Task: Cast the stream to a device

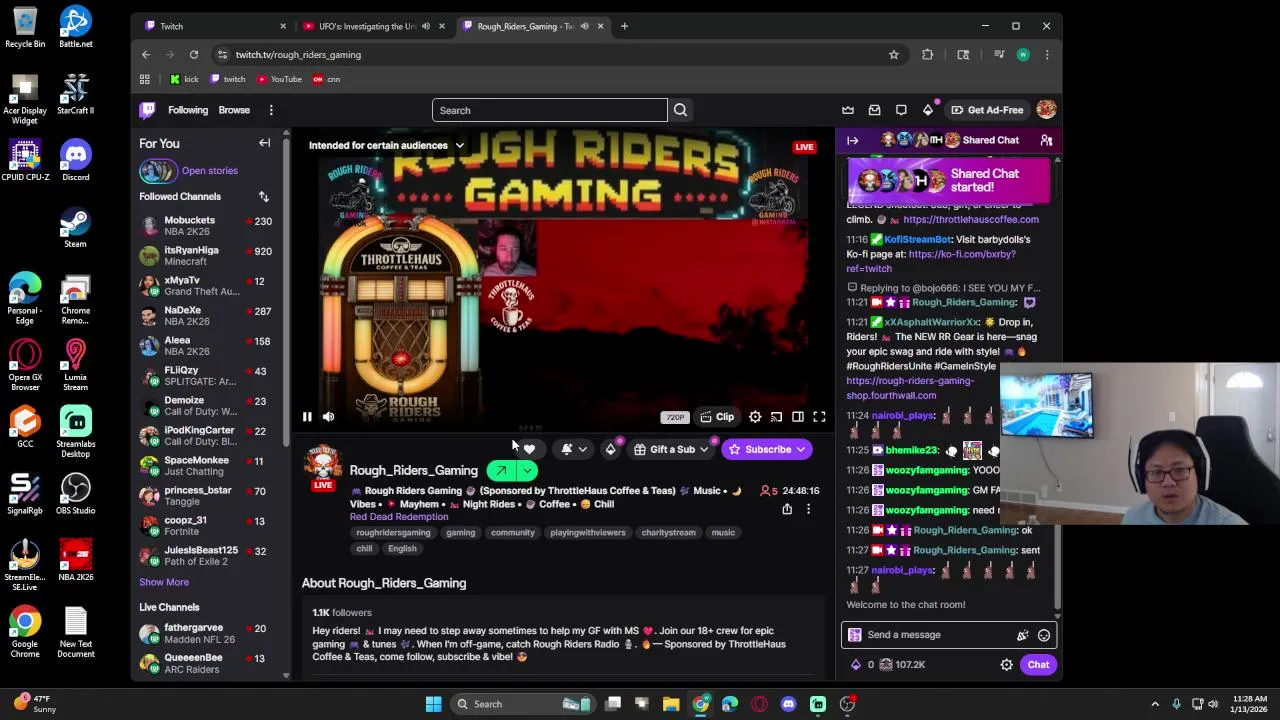Action: tap(776, 417)
